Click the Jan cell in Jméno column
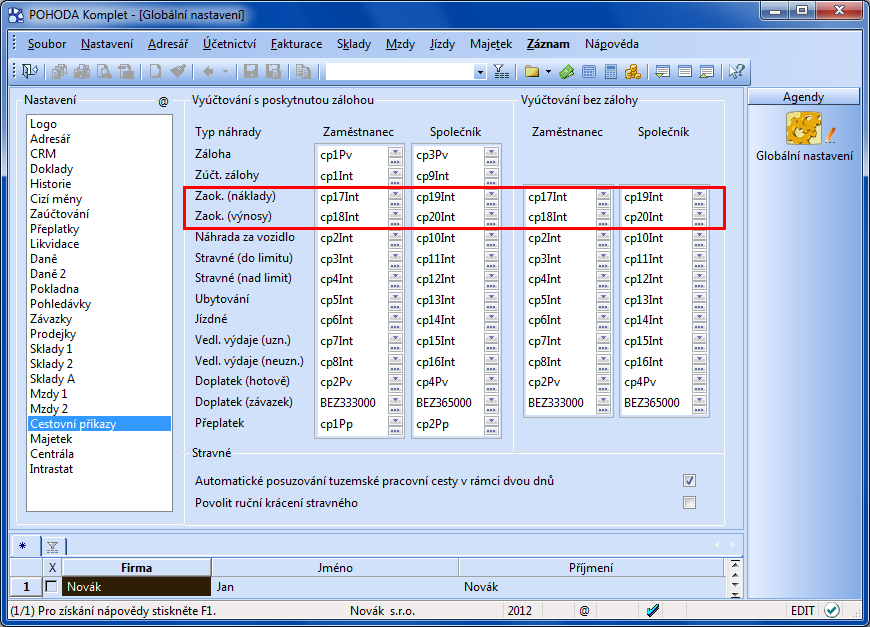 pyautogui.click(x=335, y=586)
